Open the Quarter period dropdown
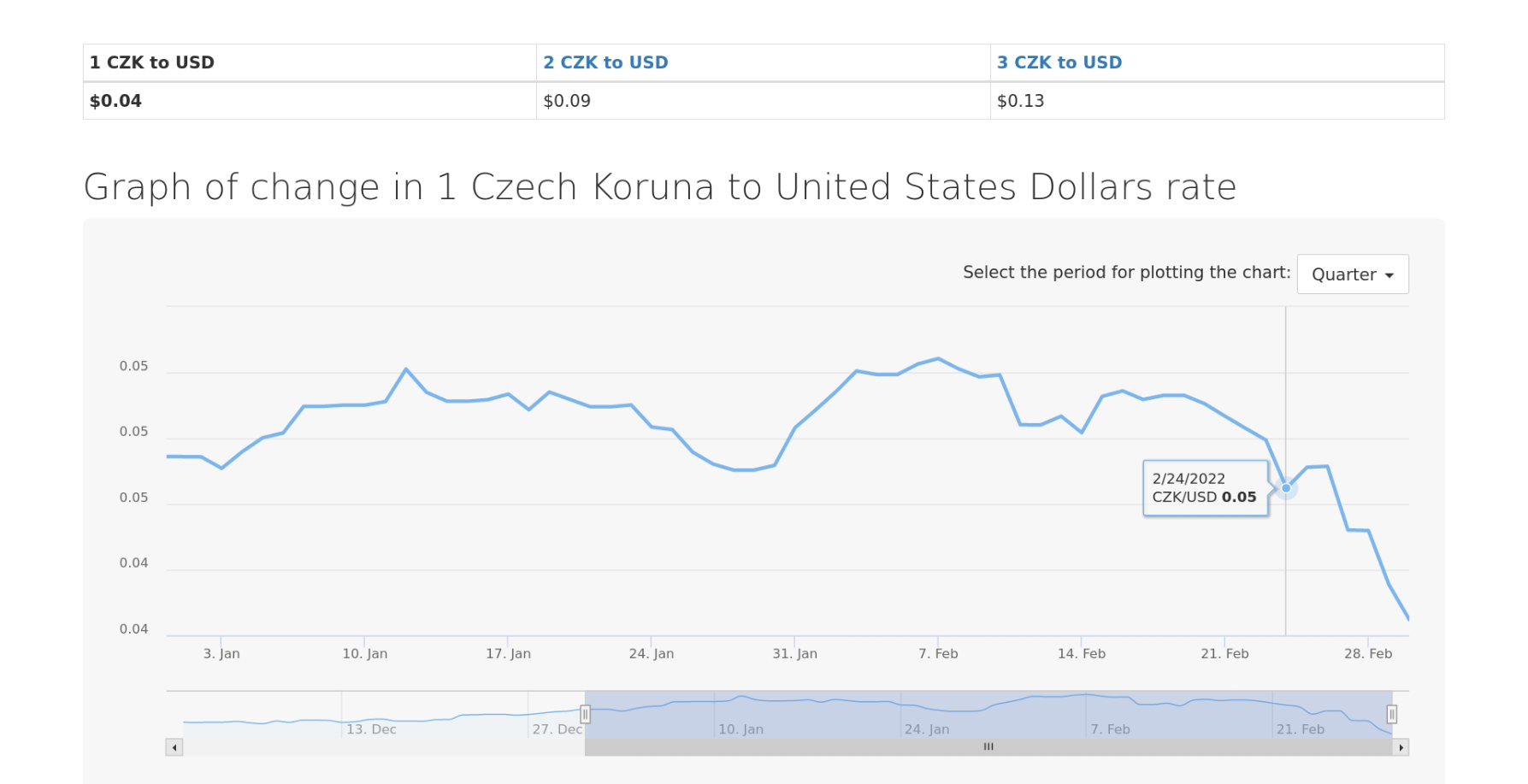 (1352, 274)
